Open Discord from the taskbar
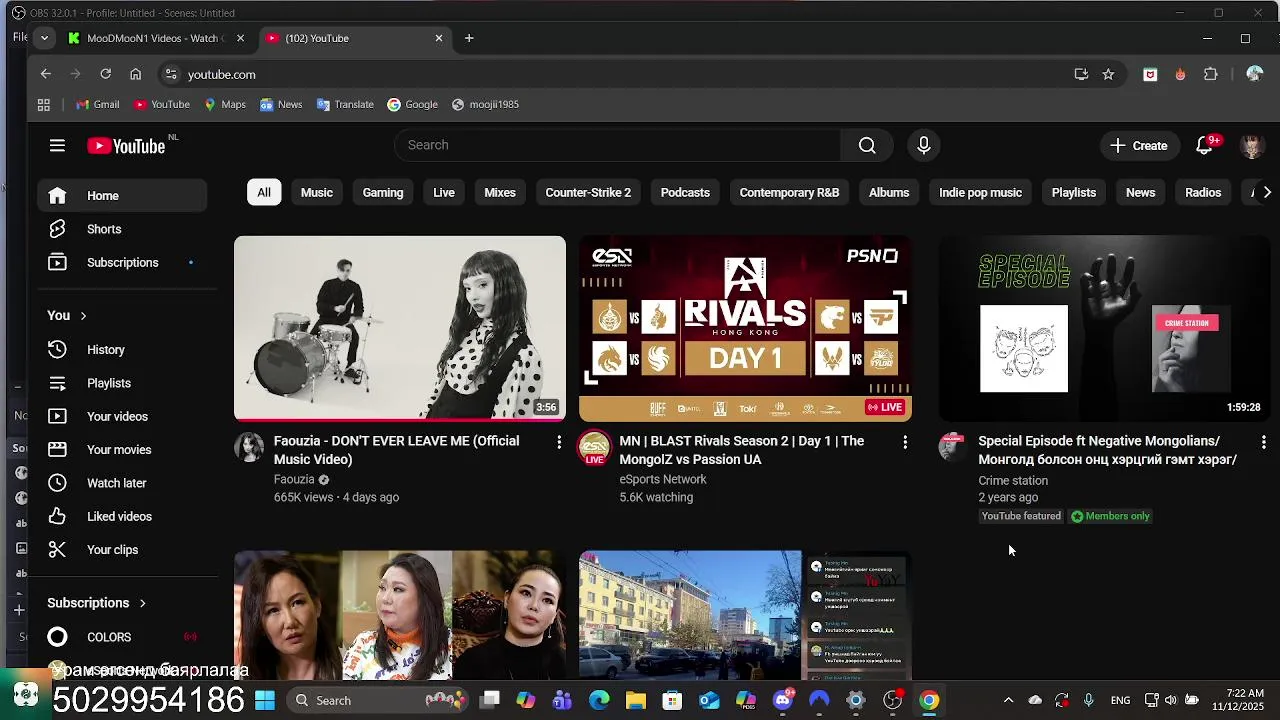Image resolution: width=1280 pixels, height=720 pixels. (x=783, y=700)
